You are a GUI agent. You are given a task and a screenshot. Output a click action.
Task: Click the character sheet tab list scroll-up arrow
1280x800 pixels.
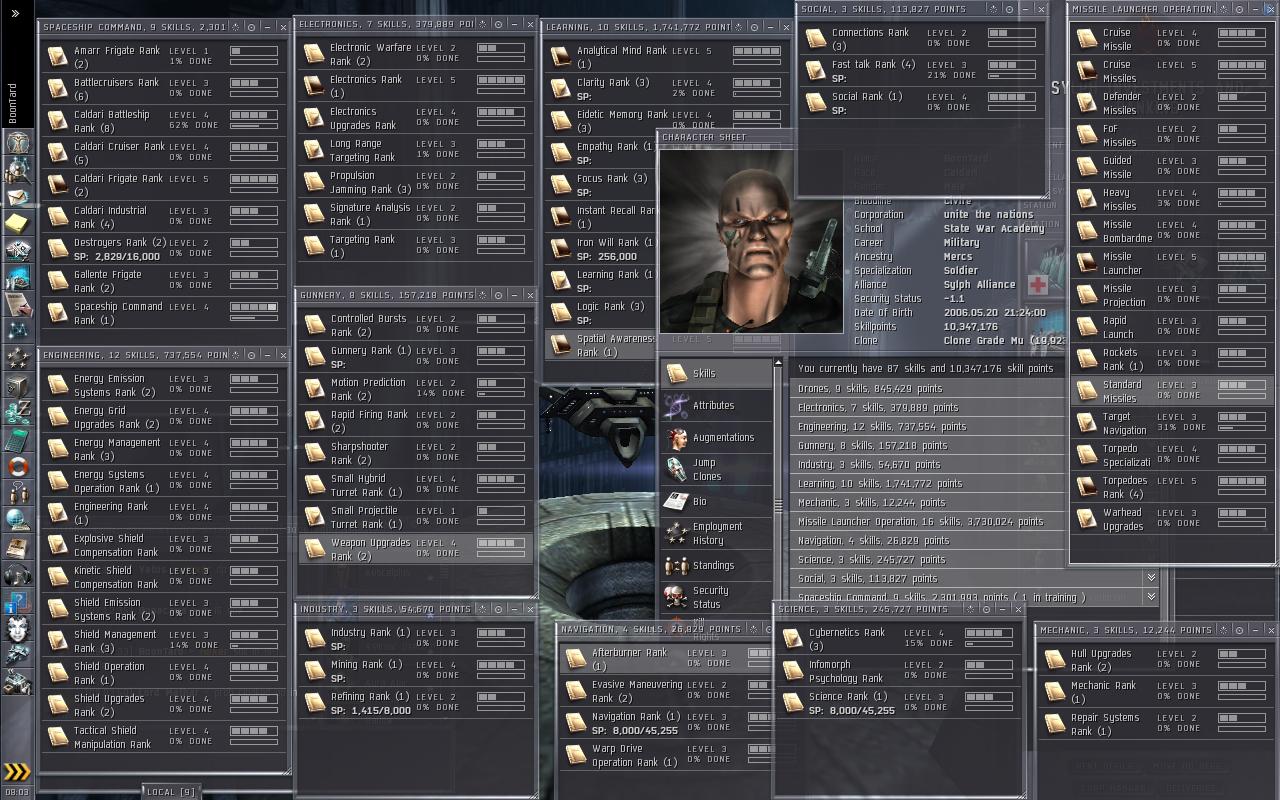point(779,363)
